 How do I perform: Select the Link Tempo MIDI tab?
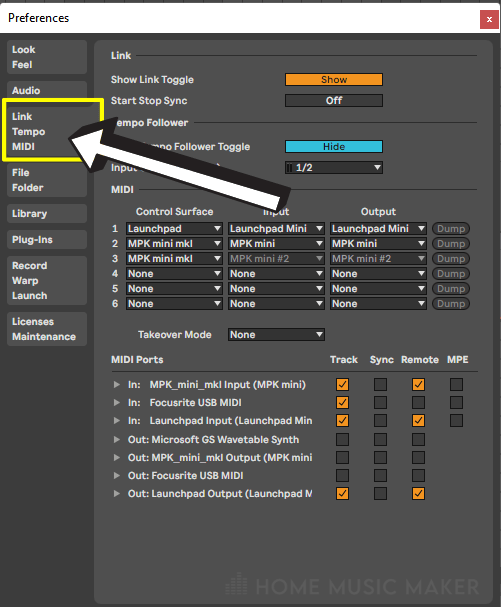tap(47, 131)
